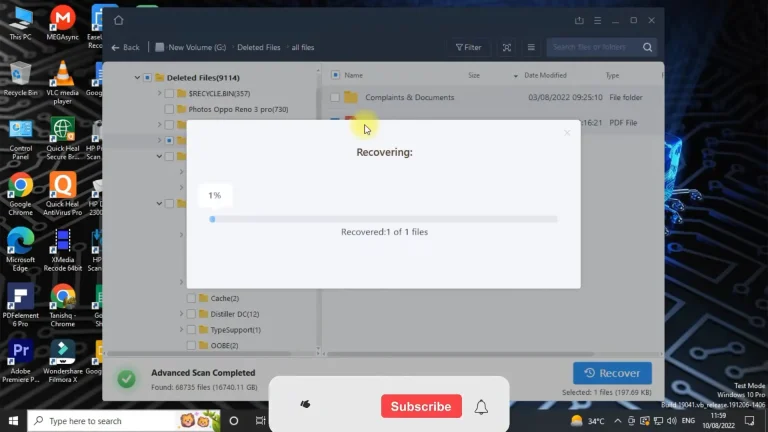Open Microsoft Edge desktop icon
The height and width of the screenshot is (432, 768).
21,250
